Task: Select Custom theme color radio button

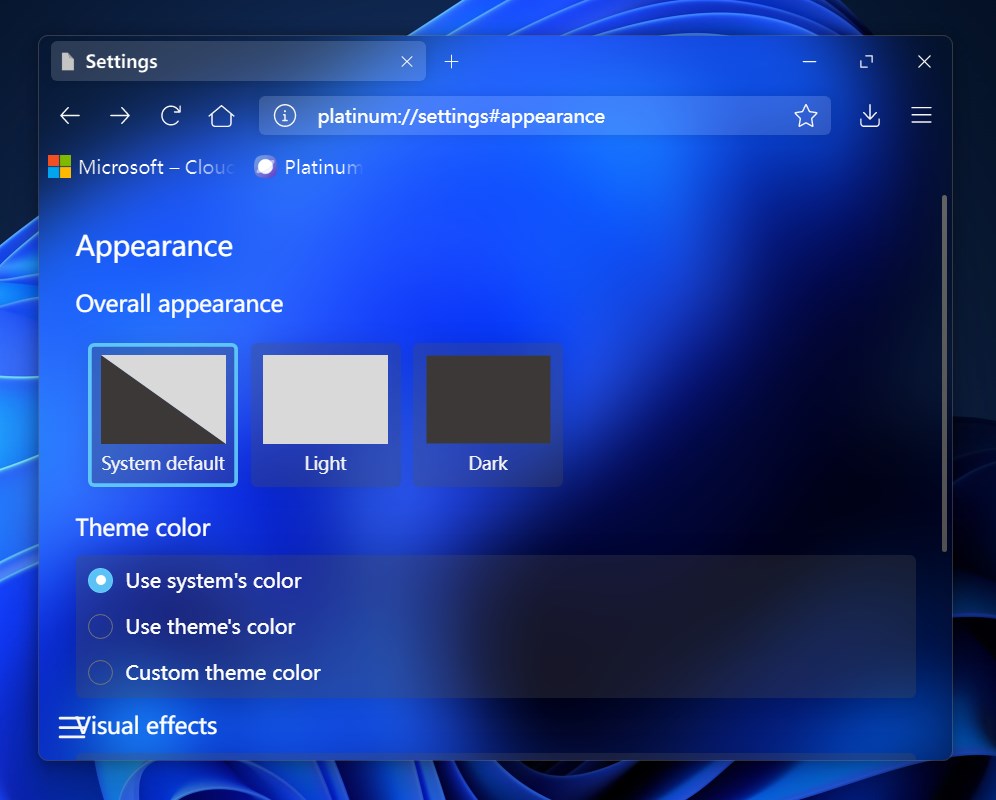Action: (x=100, y=672)
